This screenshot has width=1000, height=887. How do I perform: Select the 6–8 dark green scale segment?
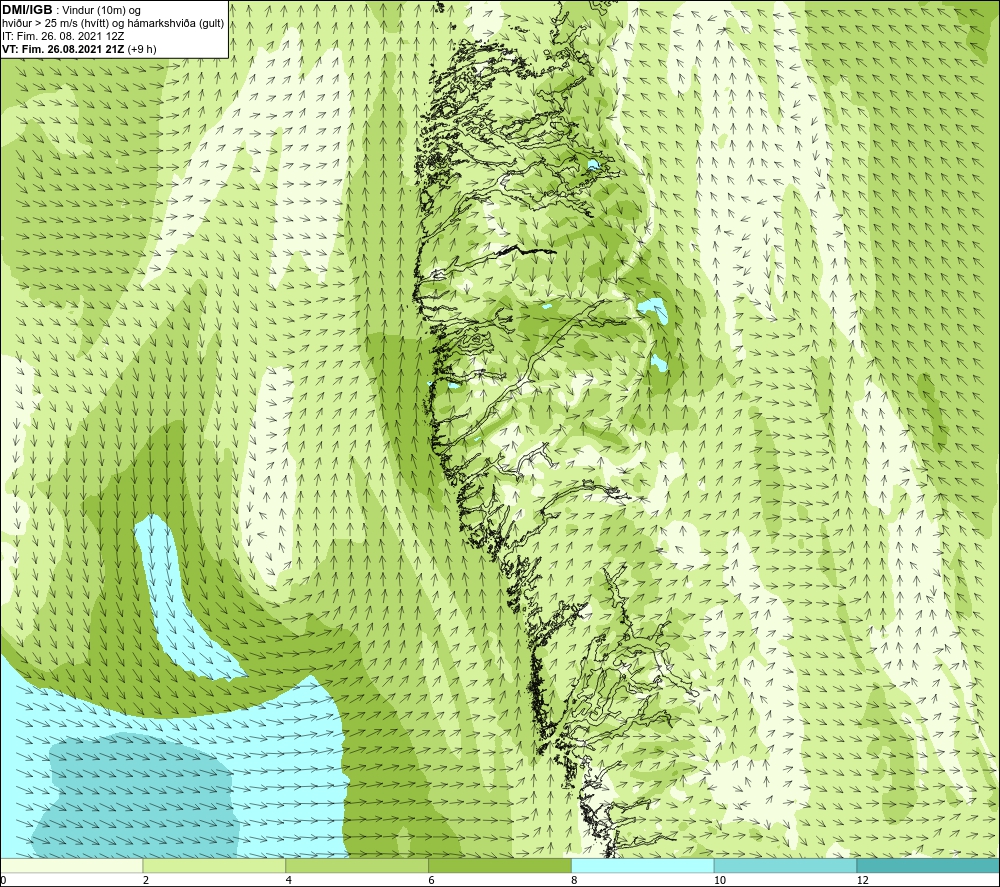click(x=500, y=865)
